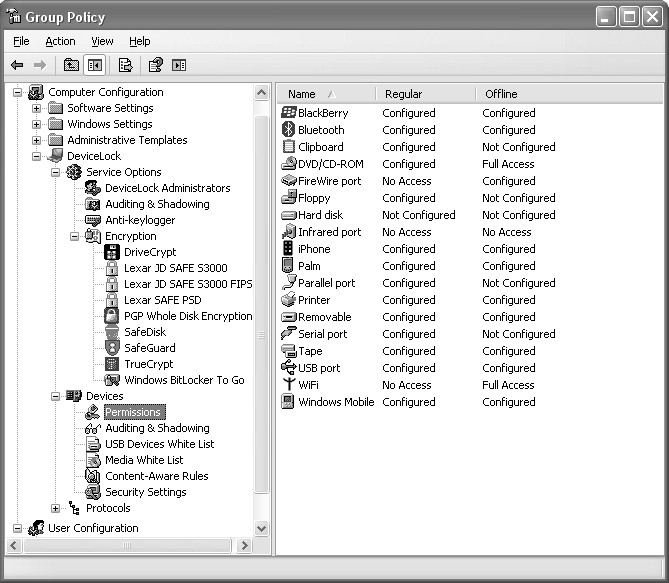The height and width of the screenshot is (583, 669).
Task: Click the USB port icon
Action: click(x=289, y=367)
